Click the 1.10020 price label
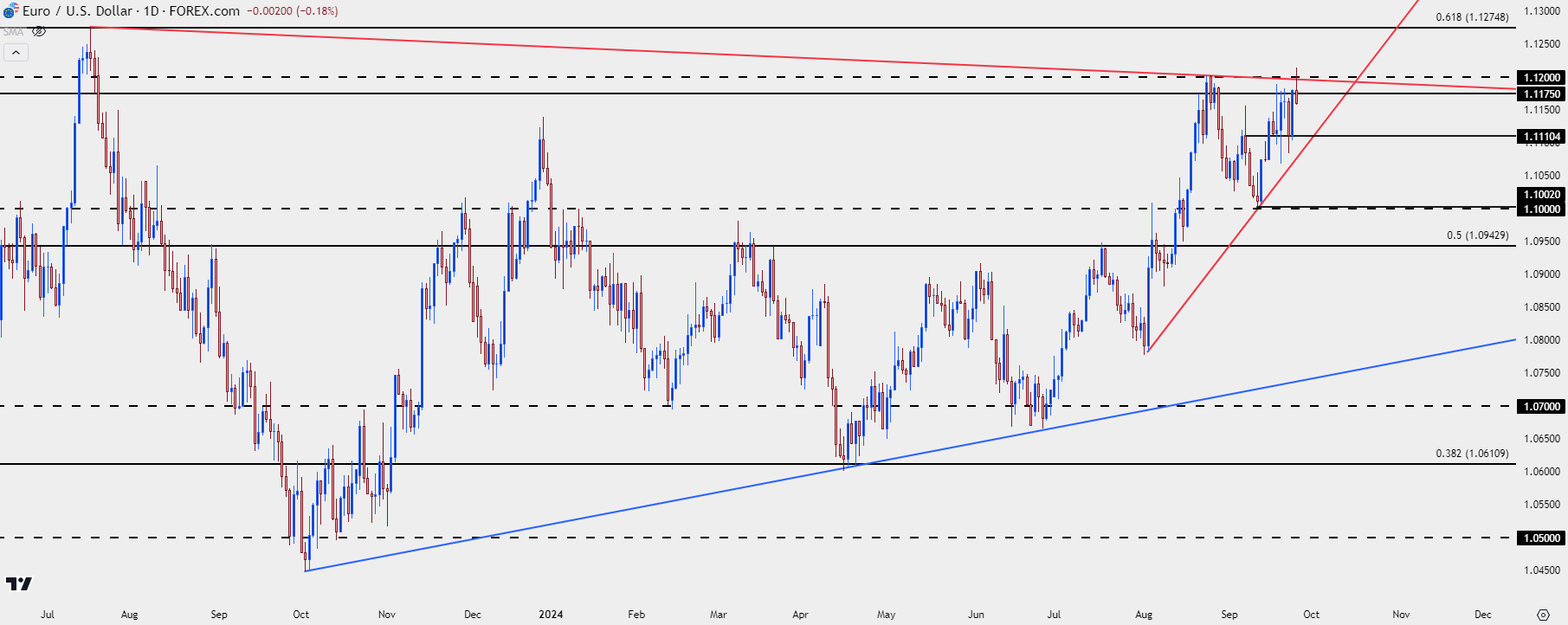Screen dimensions: 1568x625 (x=1542, y=195)
